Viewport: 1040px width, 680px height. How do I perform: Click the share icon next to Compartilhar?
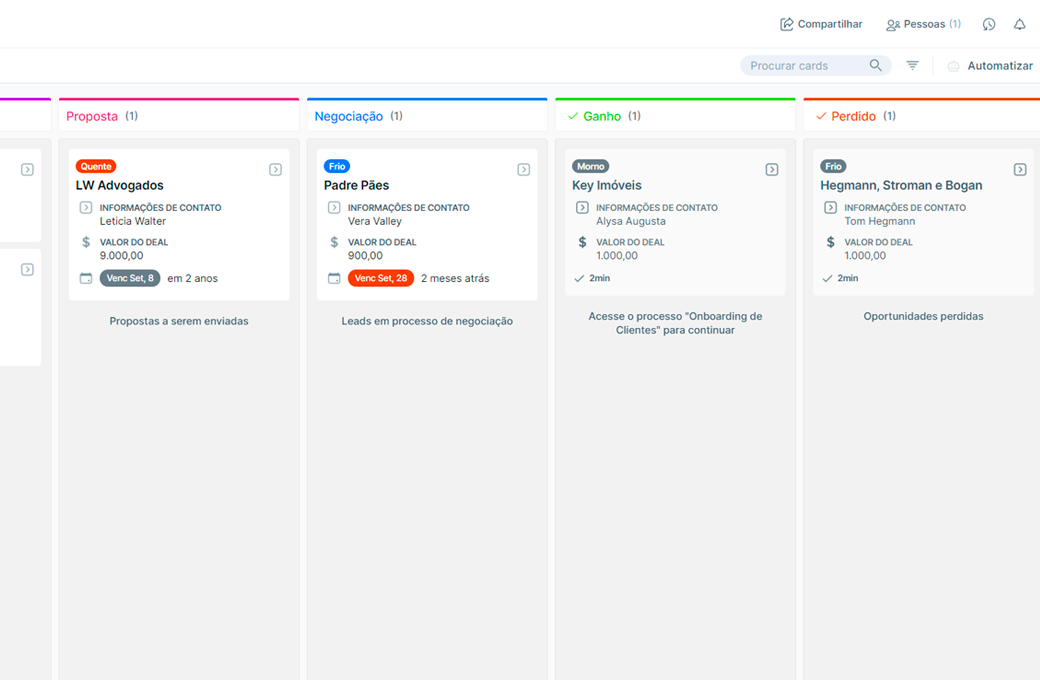(x=786, y=24)
